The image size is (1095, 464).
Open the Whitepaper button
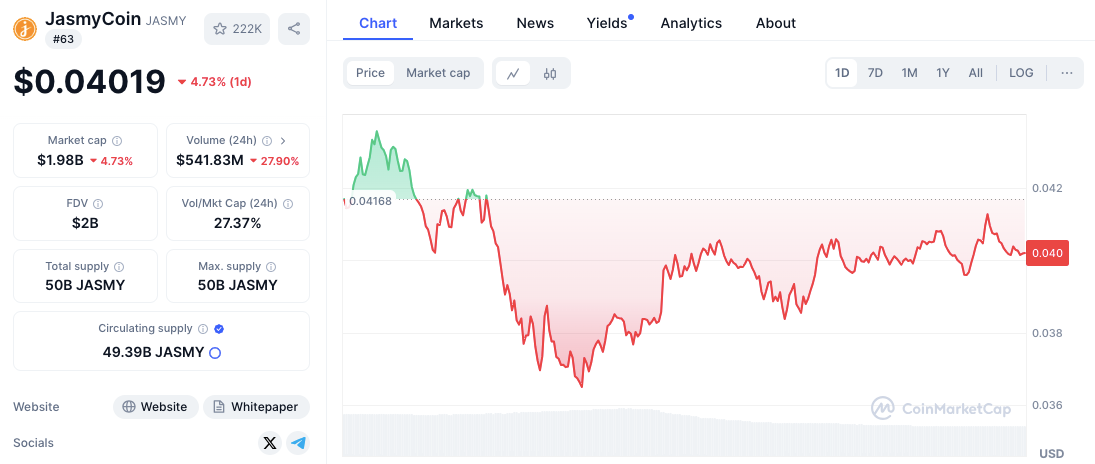pyautogui.click(x=256, y=407)
